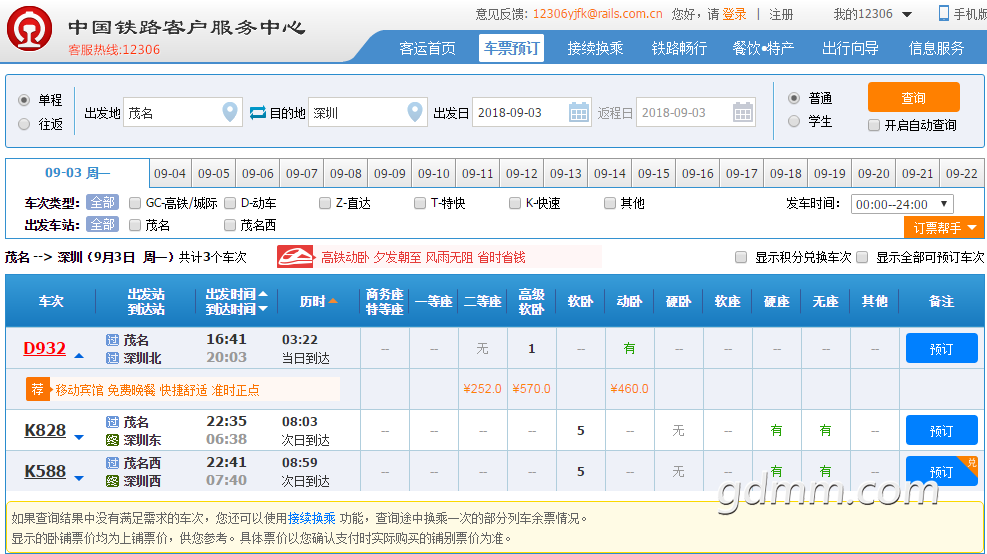Open train number K828 link

[45, 431]
